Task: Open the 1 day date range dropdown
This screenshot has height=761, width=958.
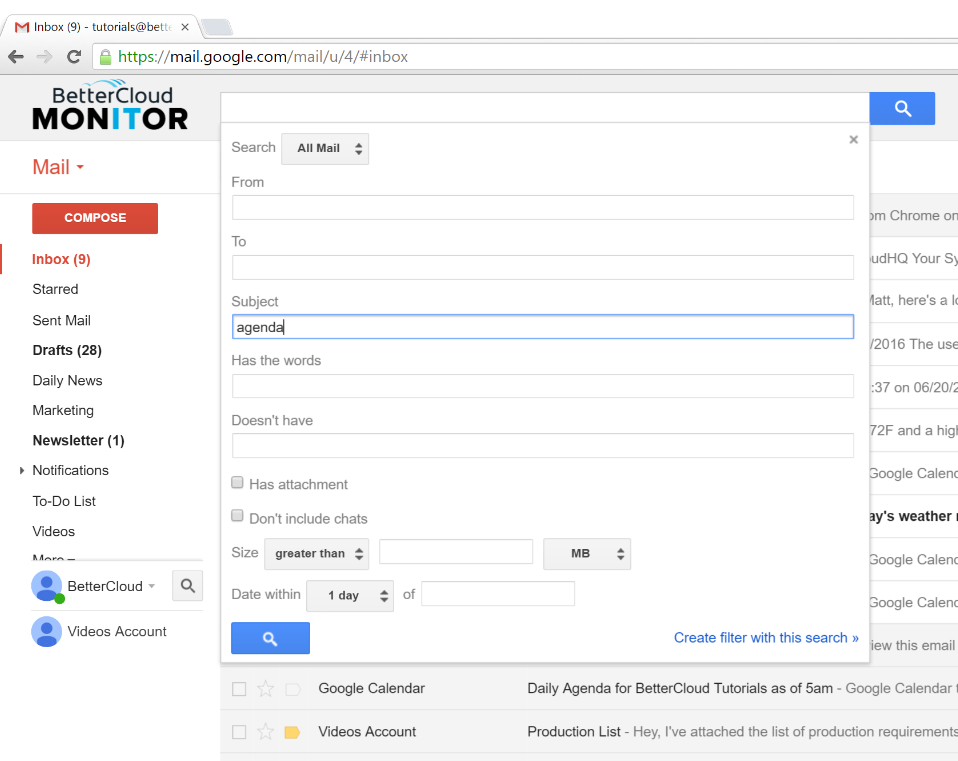Action: (x=350, y=595)
